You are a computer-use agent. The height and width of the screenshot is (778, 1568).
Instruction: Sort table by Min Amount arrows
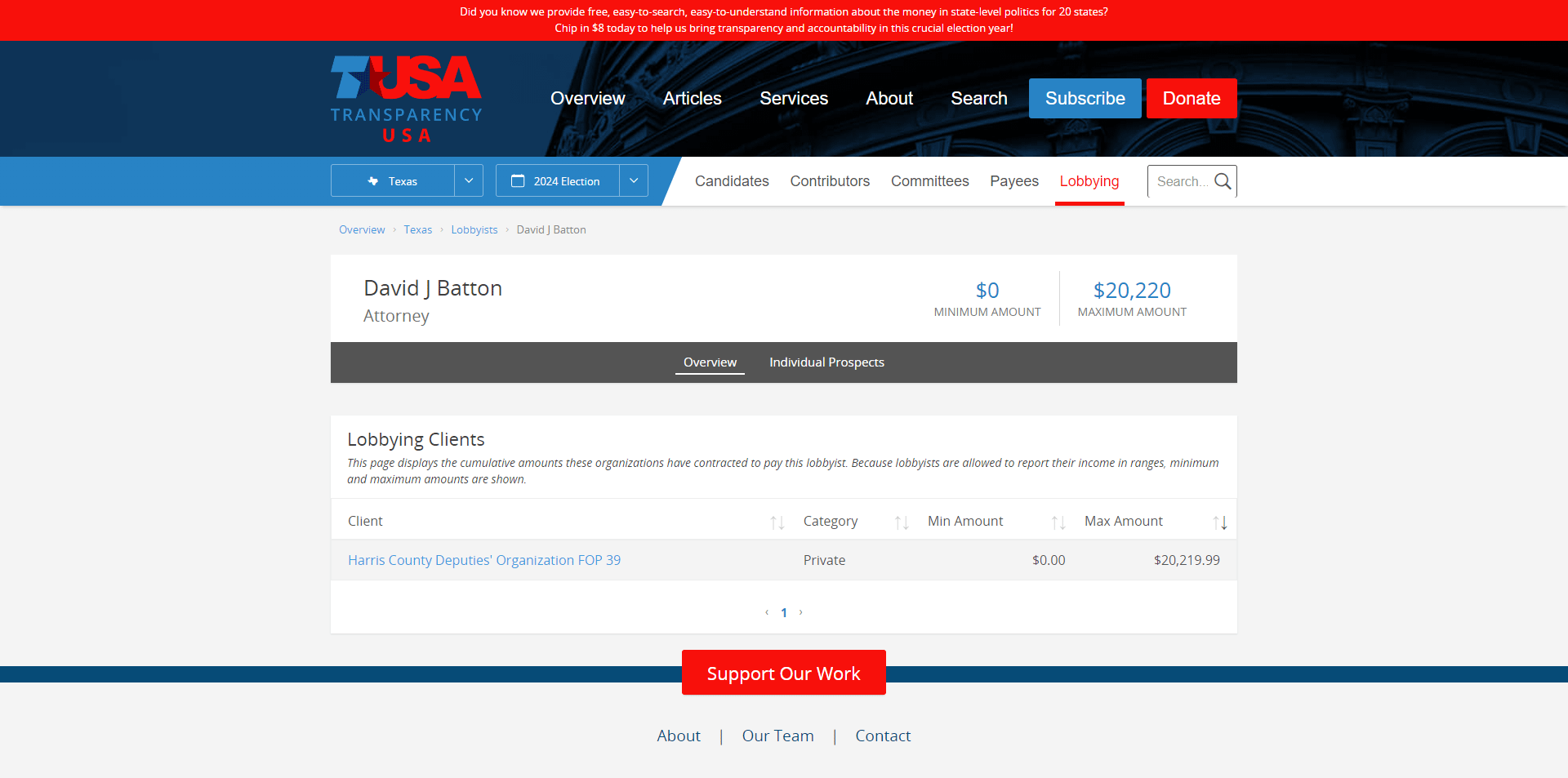[x=1058, y=522]
